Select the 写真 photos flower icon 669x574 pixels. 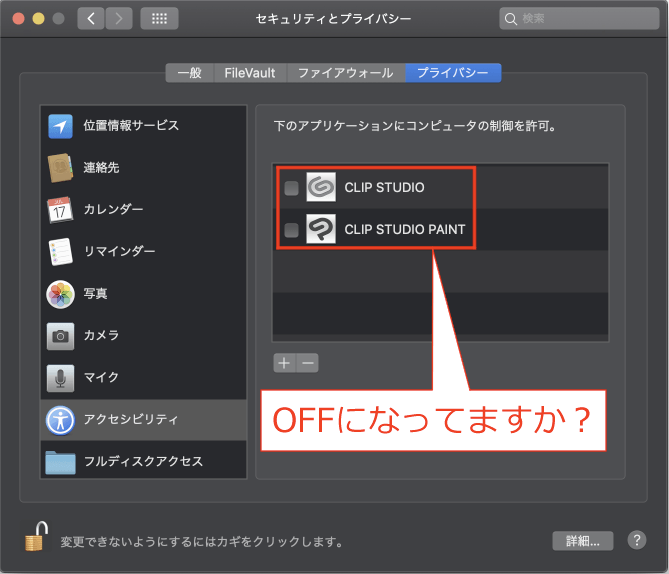(x=60, y=294)
